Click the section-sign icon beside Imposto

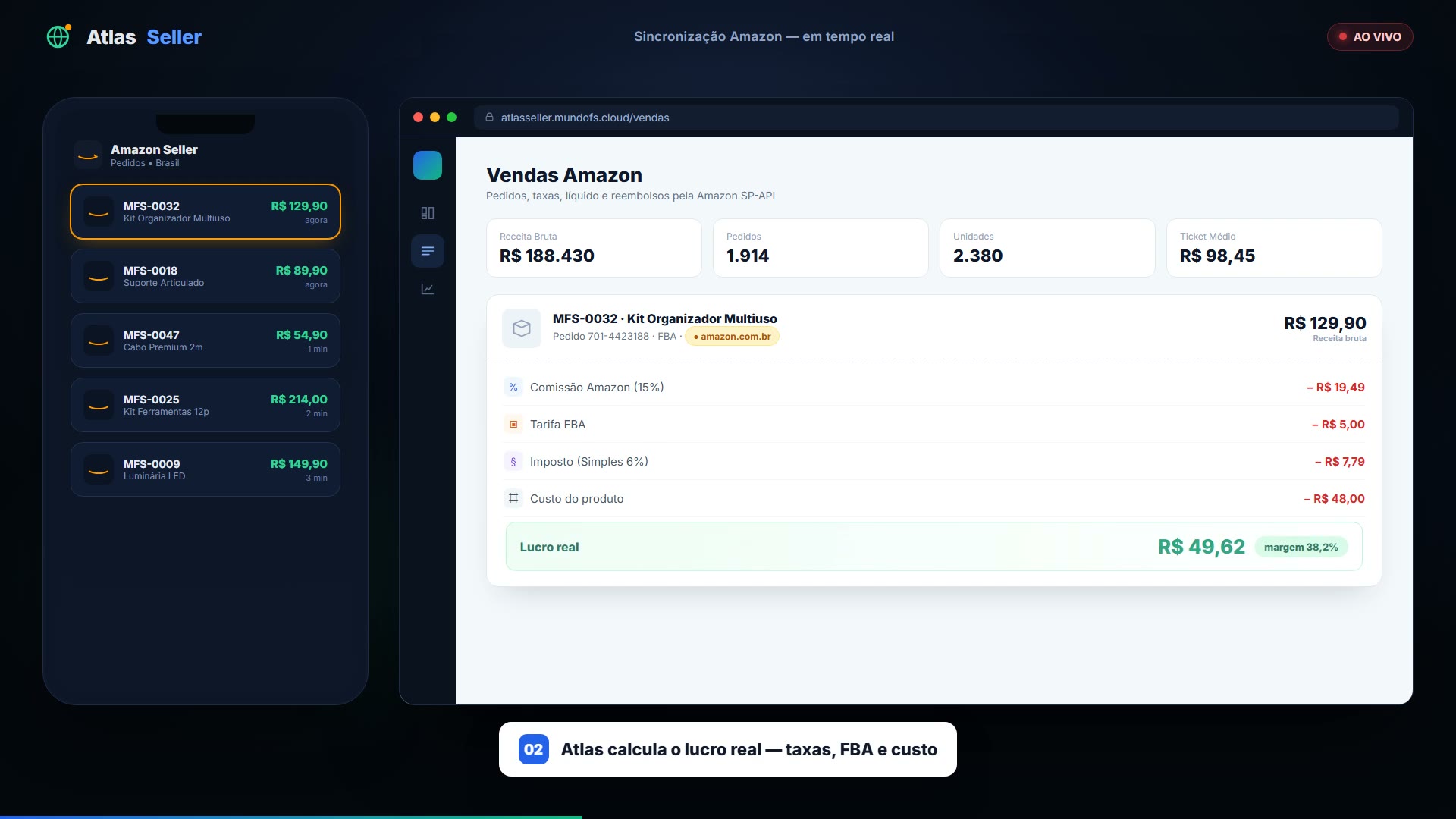[513, 462]
